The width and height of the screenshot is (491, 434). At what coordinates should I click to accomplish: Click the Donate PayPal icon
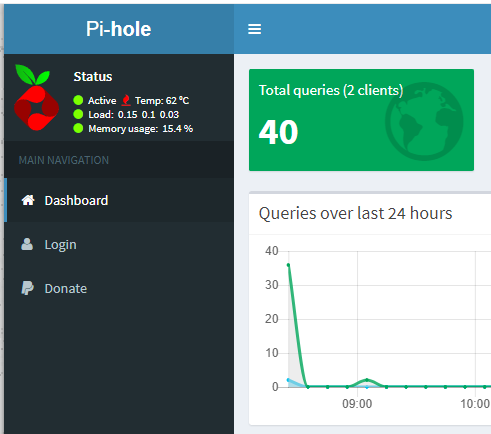point(27,288)
